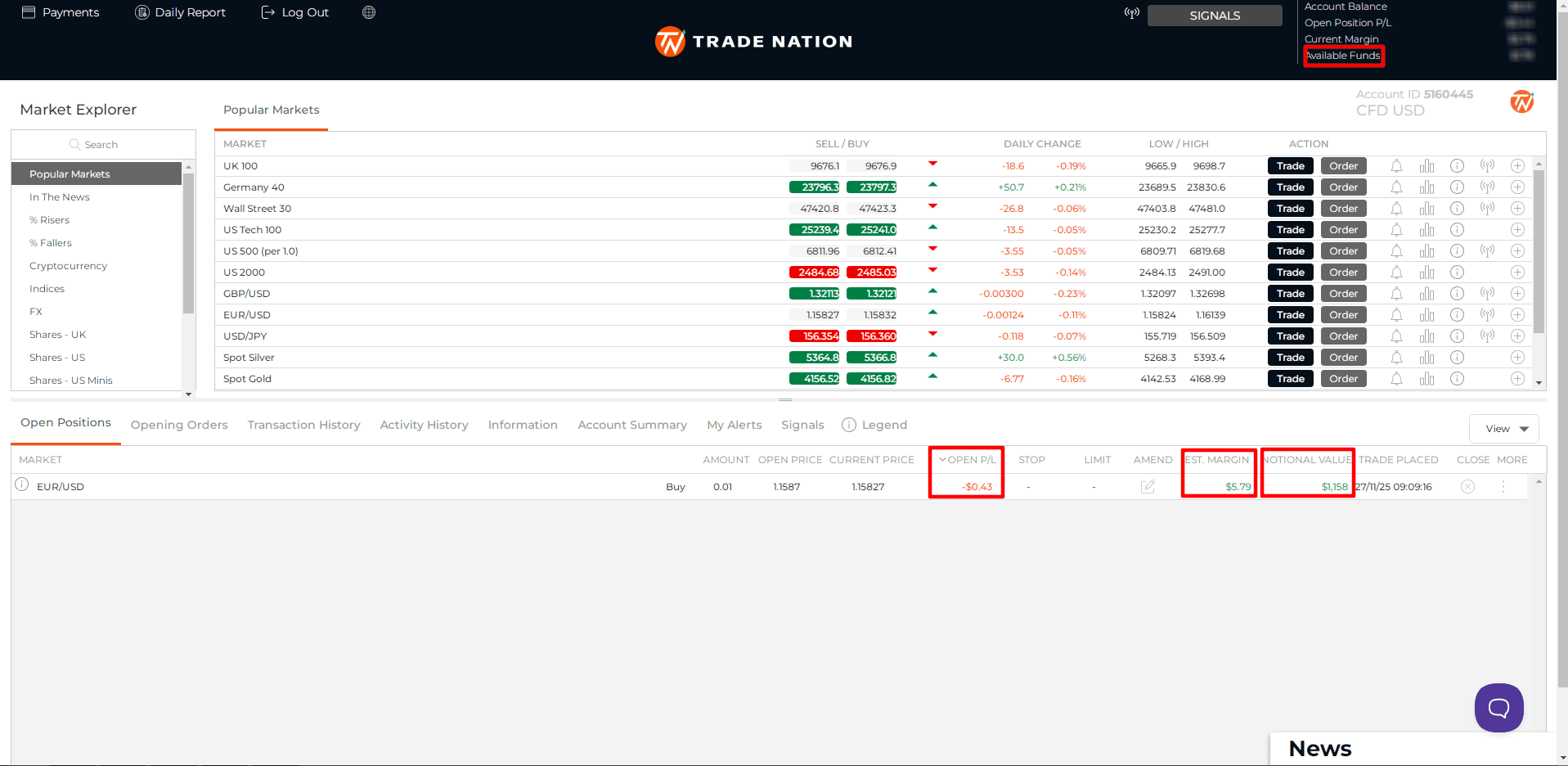The height and width of the screenshot is (766, 1568).
Task: Show the Legend
Action: click(874, 425)
